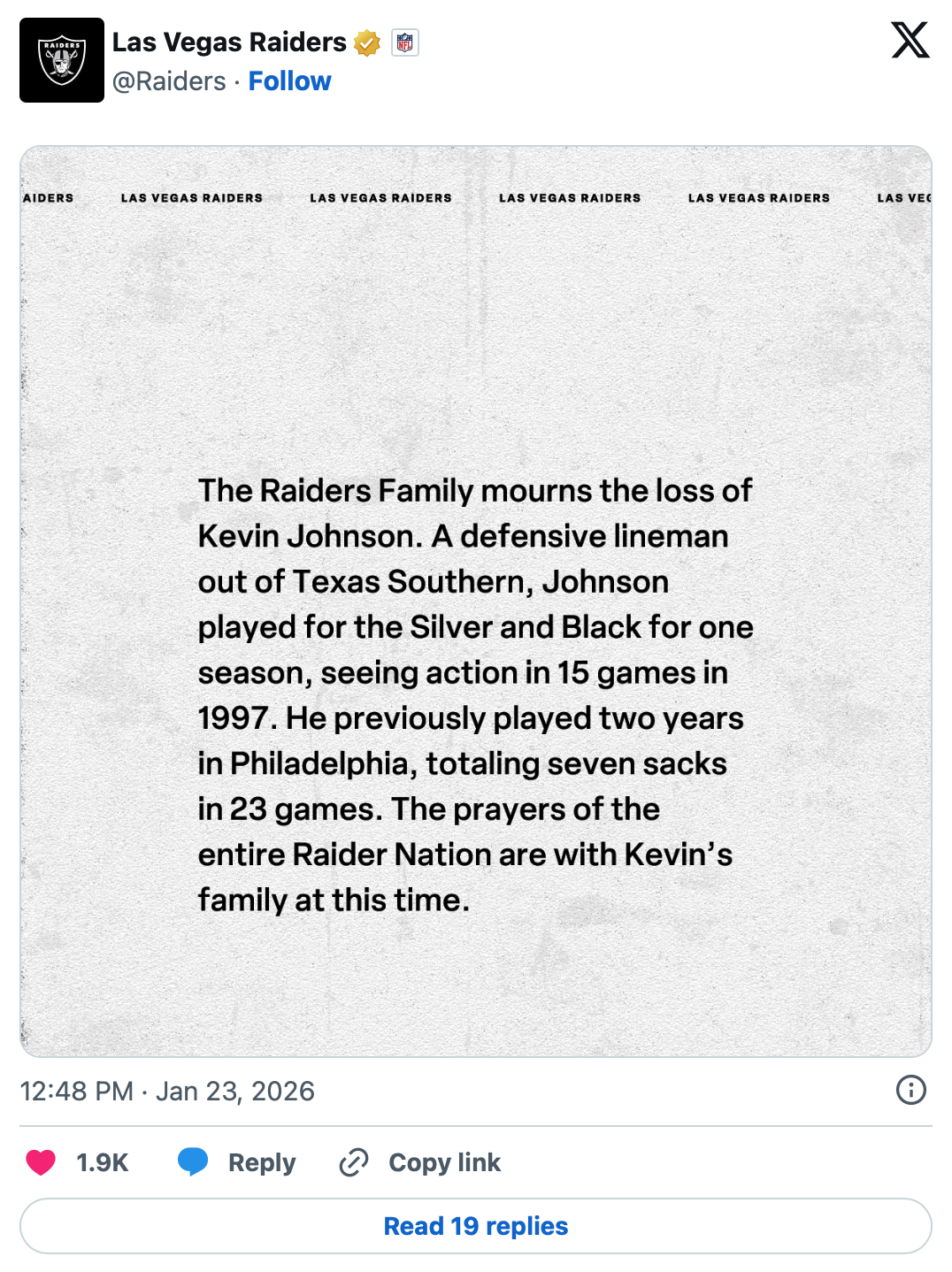Click the 1.9K likes count

pyautogui.click(x=103, y=1162)
